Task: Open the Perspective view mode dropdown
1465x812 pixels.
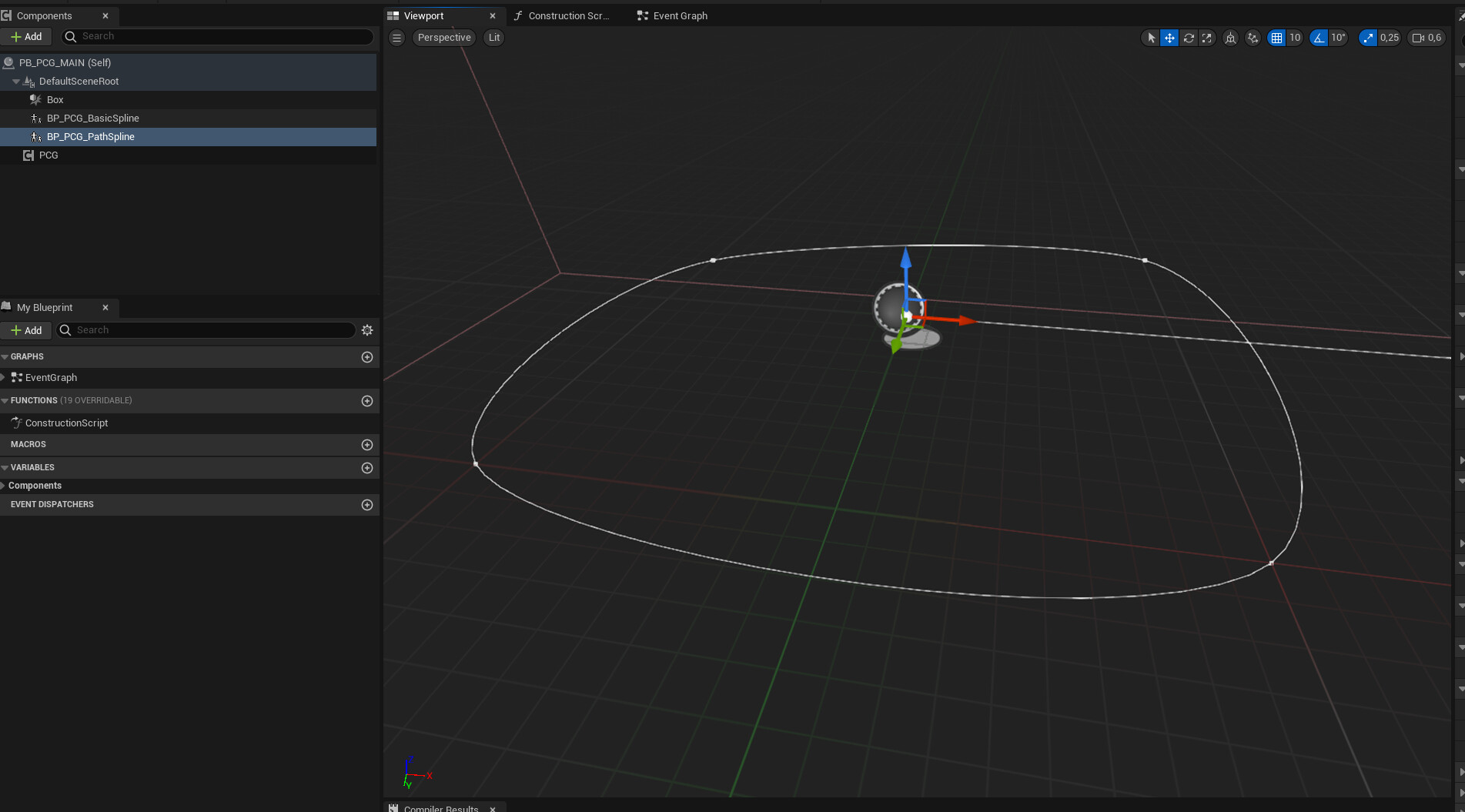Action: pos(444,38)
